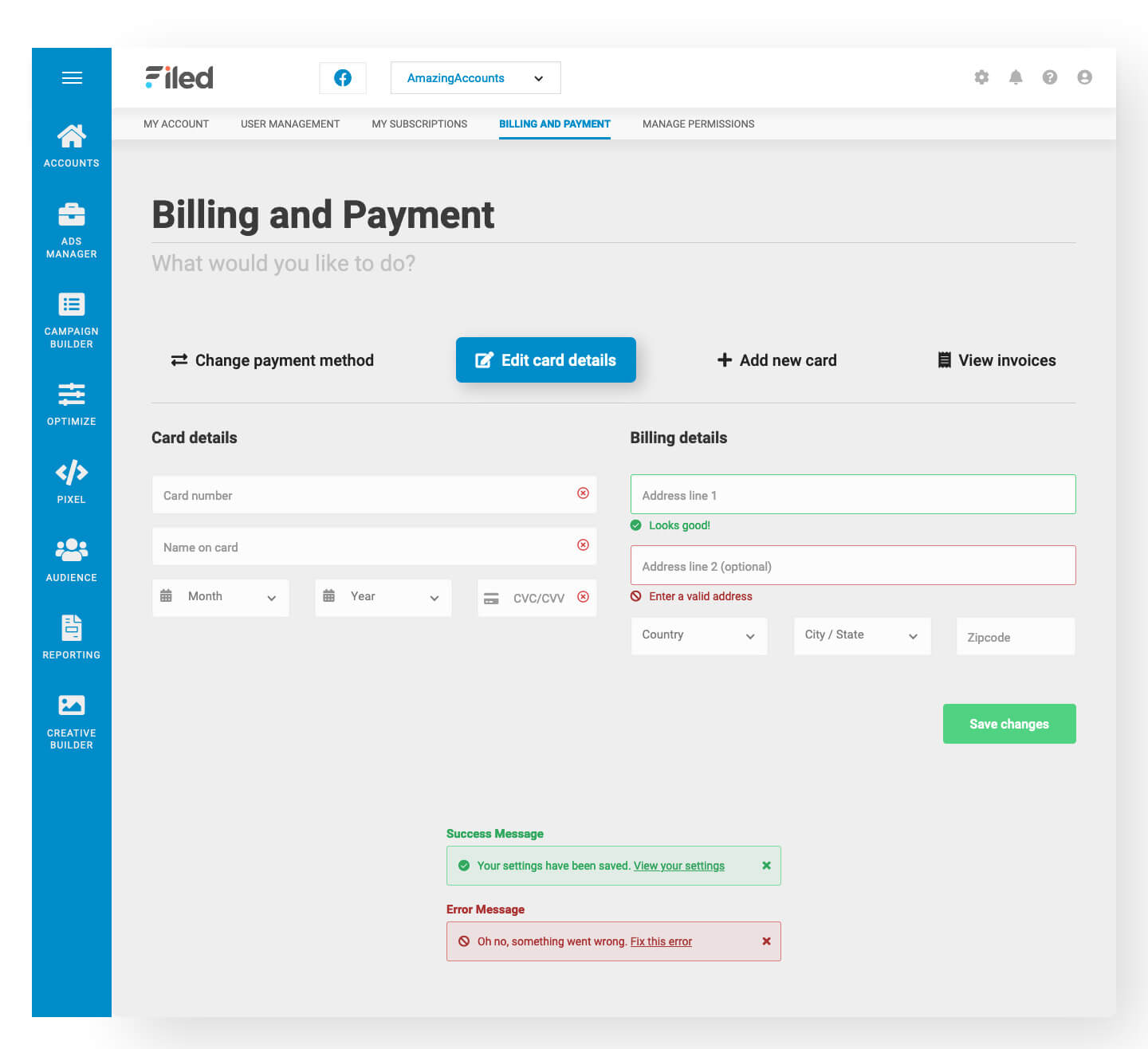
Task: Open the help question mark
Action: point(1050,77)
